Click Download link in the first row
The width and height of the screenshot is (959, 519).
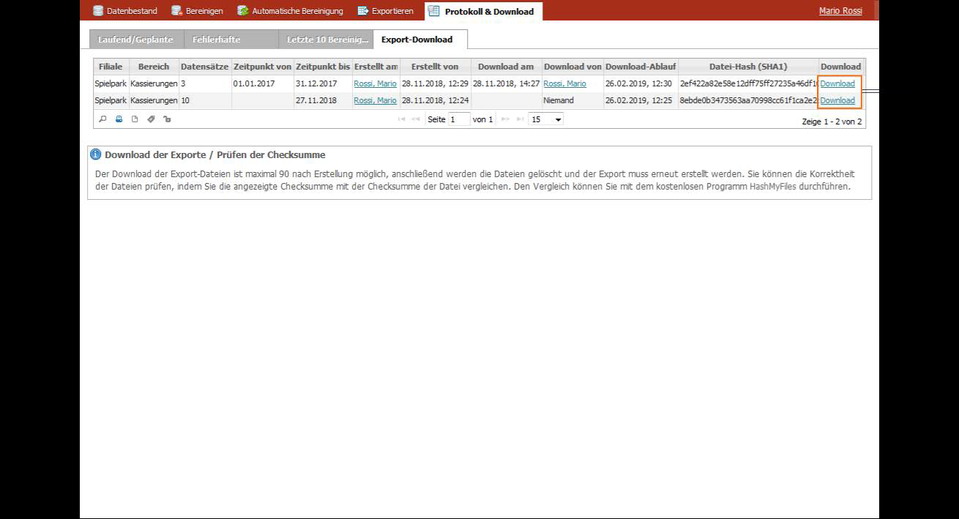[x=837, y=84]
